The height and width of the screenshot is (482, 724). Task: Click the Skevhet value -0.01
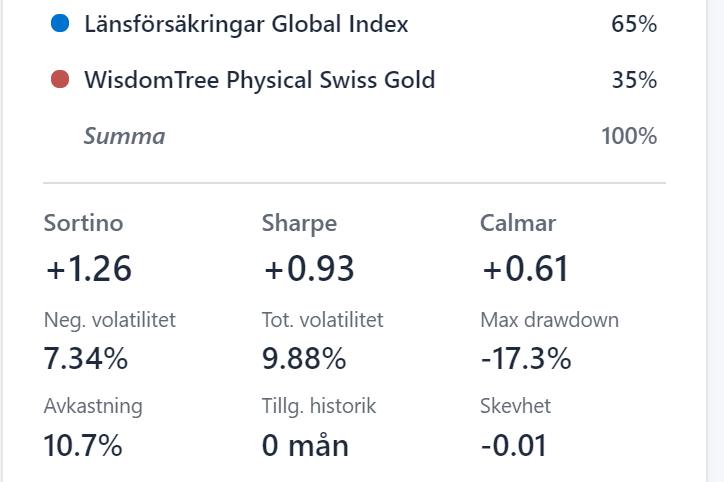click(515, 444)
